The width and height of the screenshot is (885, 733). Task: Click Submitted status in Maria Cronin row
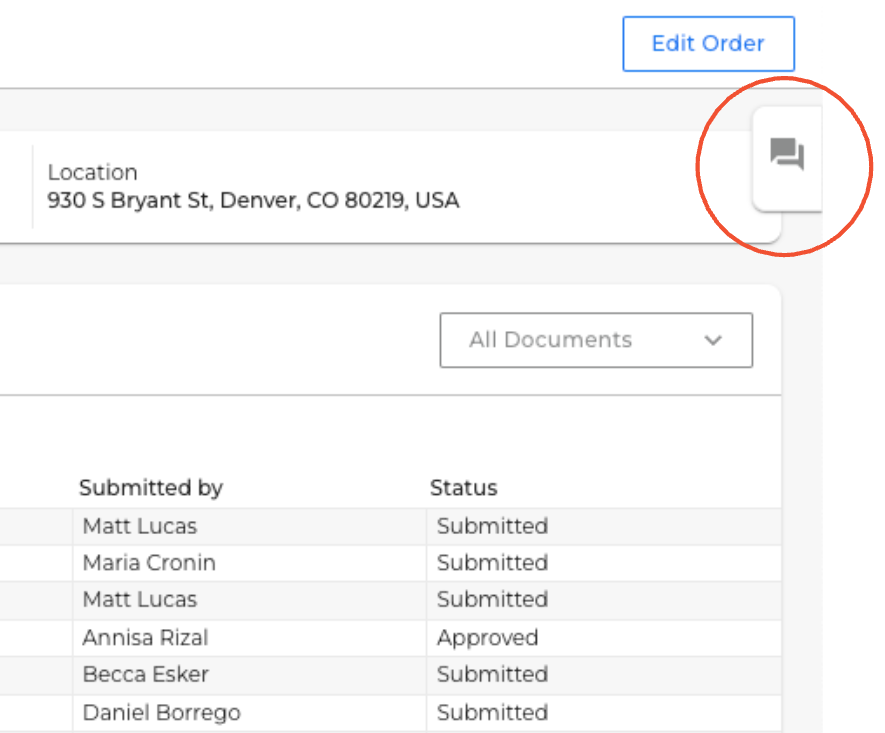coord(492,563)
